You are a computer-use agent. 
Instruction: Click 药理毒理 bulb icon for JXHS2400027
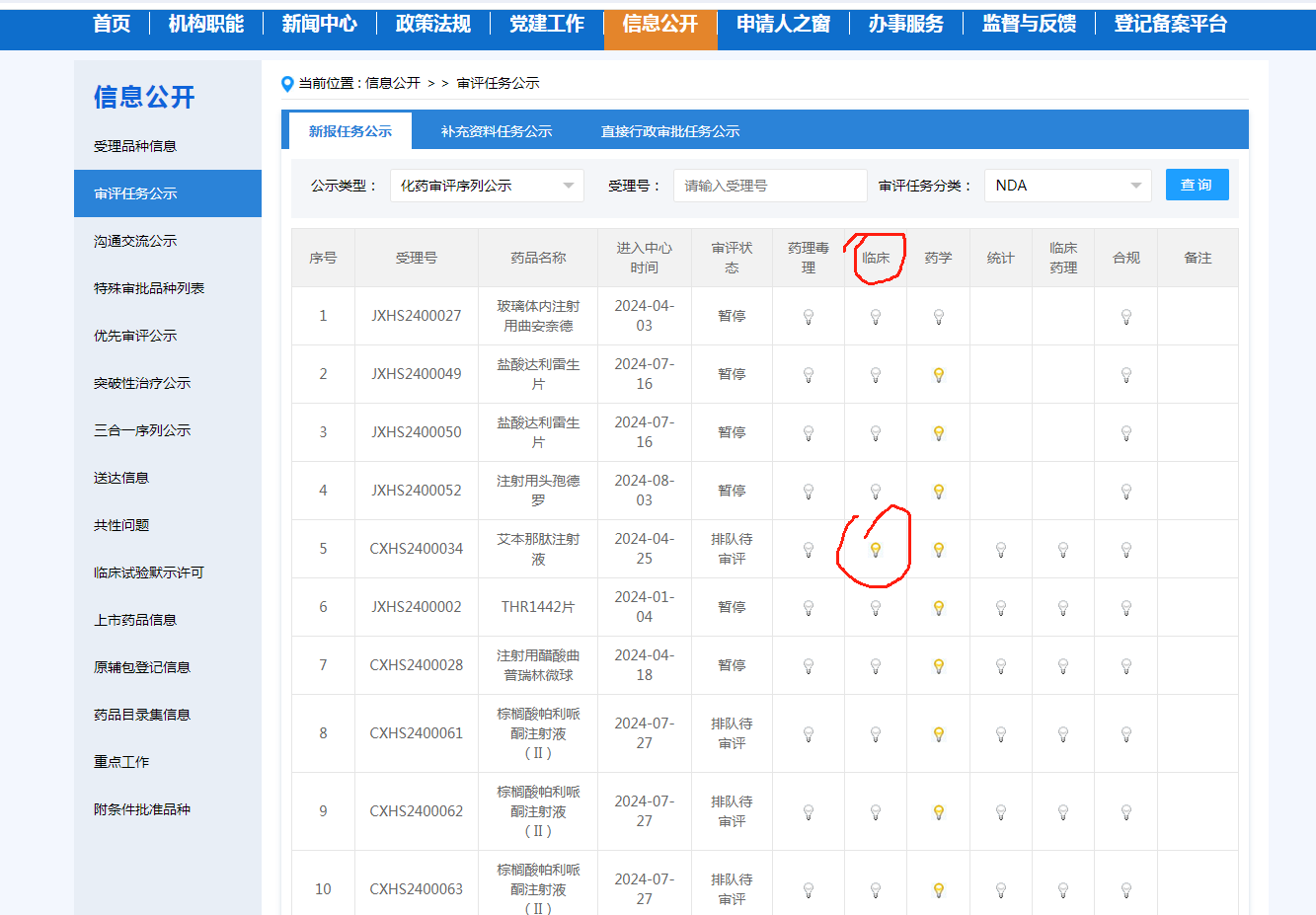[809, 317]
